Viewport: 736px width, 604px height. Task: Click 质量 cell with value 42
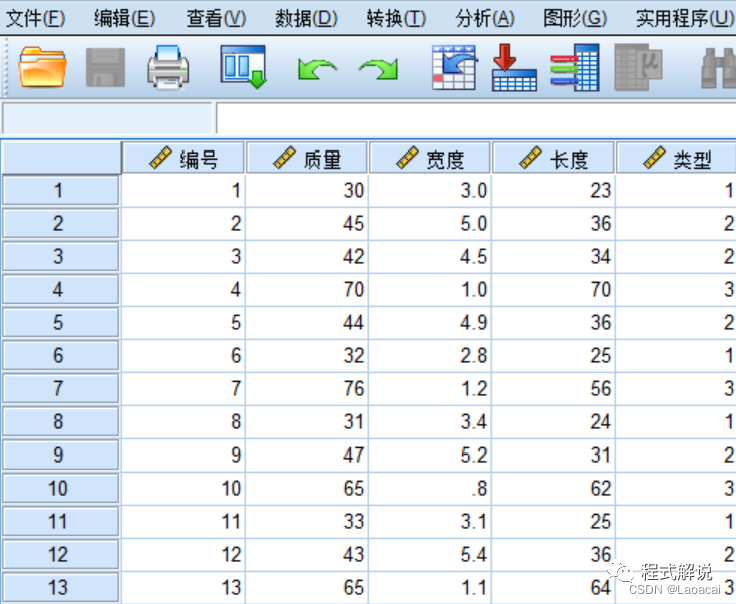pyautogui.click(x=307, y=257)
